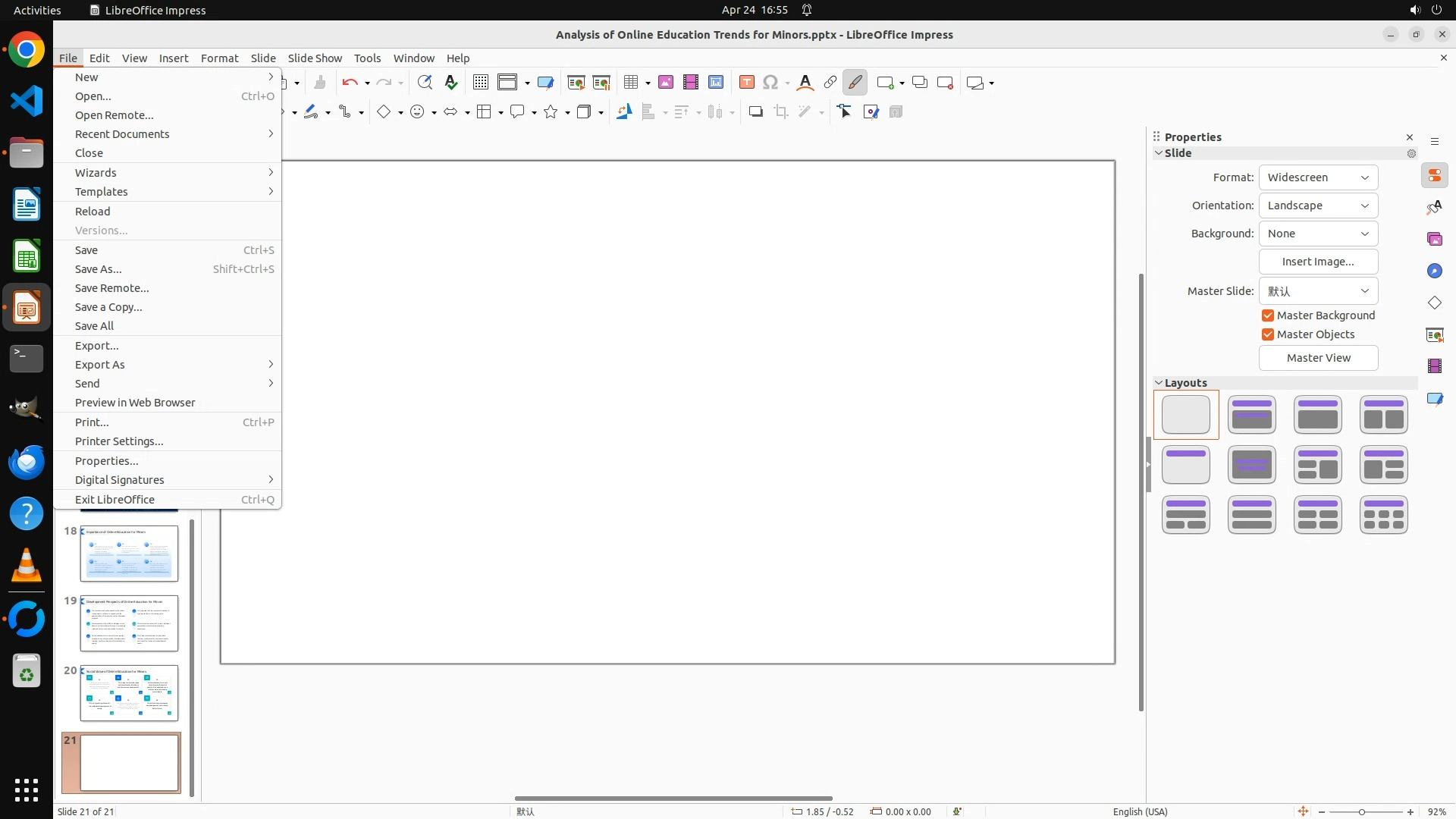Toggle draw functions brush button
Image resolution: width=1456 pixels, height=819 pixels.
(x=855, y=83)
